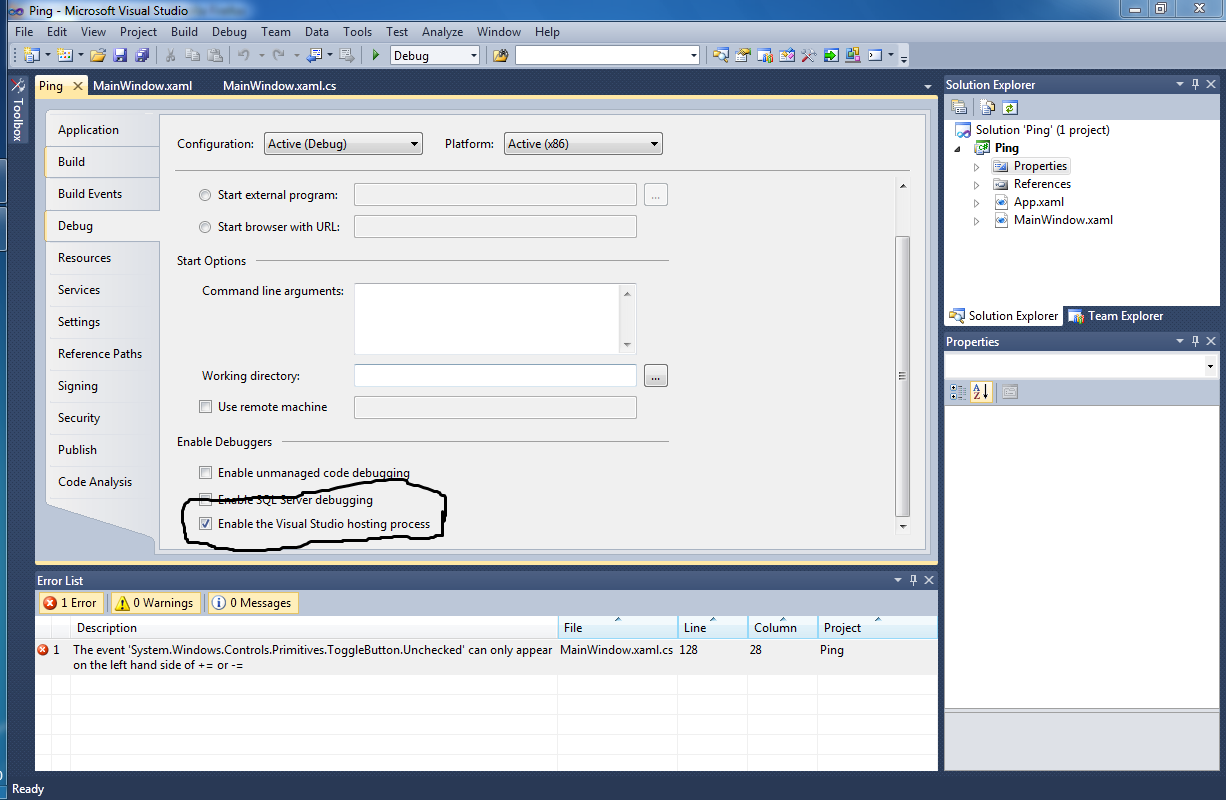
Task: Click the Add New Item toolbar icon
Action: point(65,55)
